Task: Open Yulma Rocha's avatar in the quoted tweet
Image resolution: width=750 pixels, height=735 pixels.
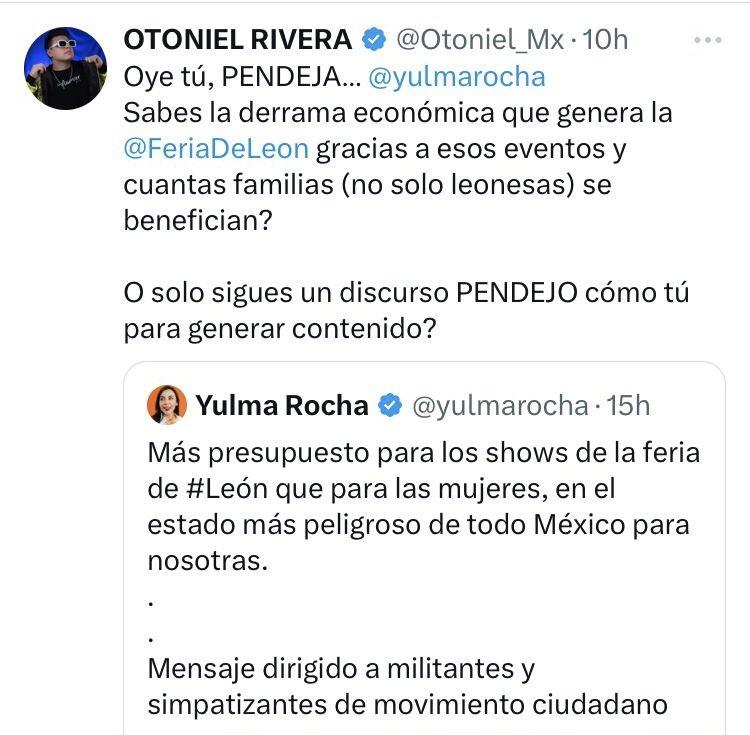Action: [x=167, y=405]
